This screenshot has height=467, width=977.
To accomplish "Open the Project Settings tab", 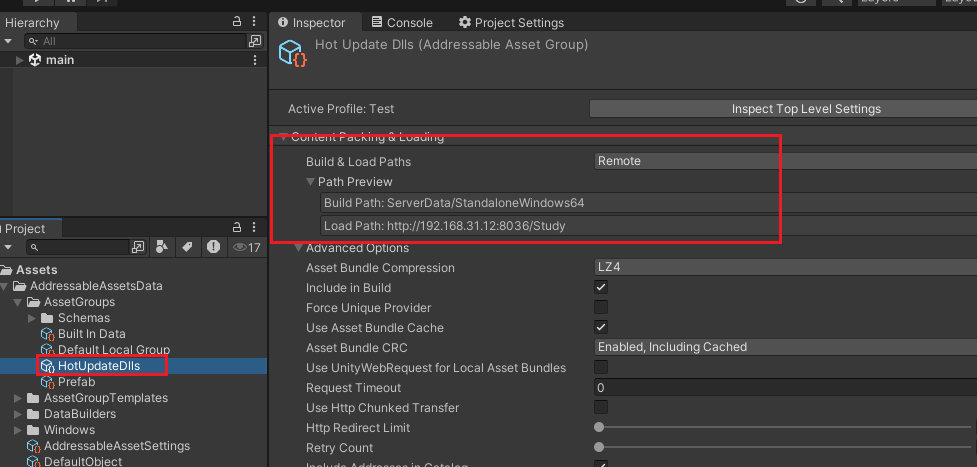I will pyautogui.click(x=511, y=22).
